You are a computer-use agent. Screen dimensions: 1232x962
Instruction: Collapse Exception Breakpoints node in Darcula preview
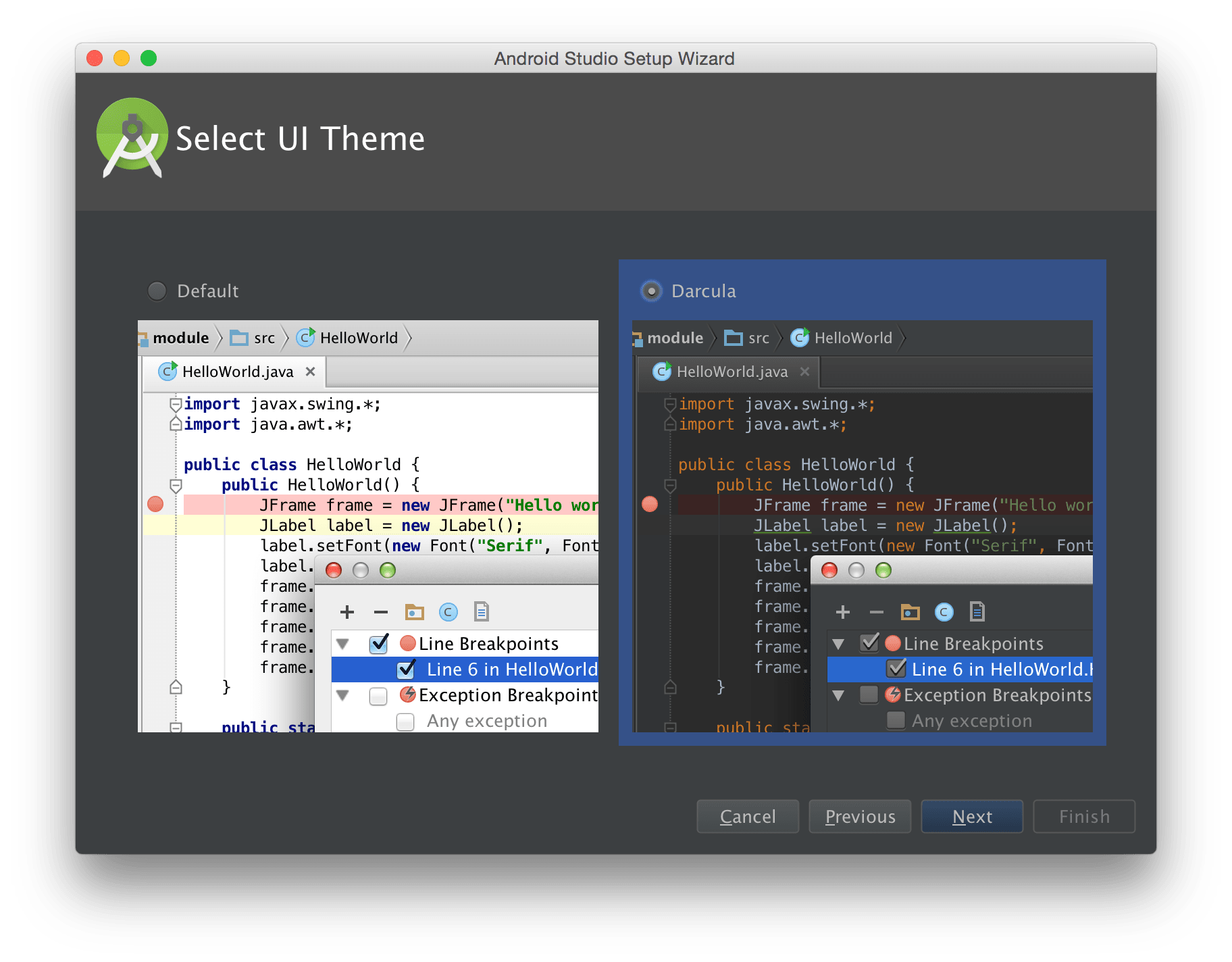[x=838, y=695]
